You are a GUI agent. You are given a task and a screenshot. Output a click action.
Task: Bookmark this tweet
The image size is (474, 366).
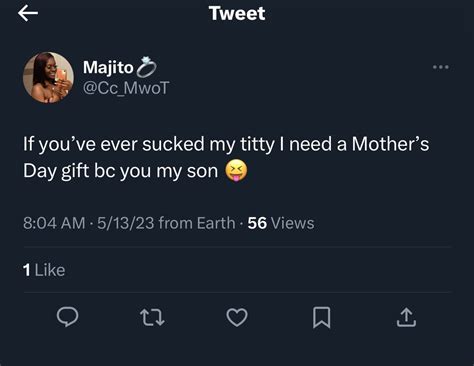tap(322, 317)
